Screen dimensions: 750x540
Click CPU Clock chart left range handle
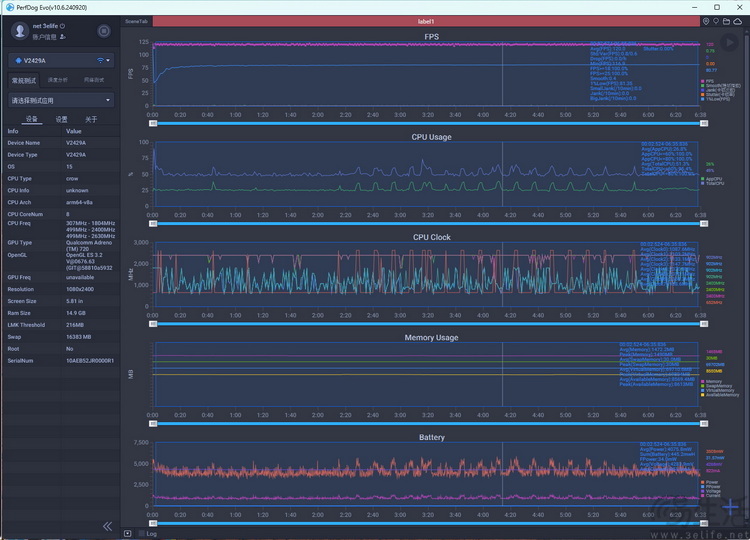coord(153,324)
